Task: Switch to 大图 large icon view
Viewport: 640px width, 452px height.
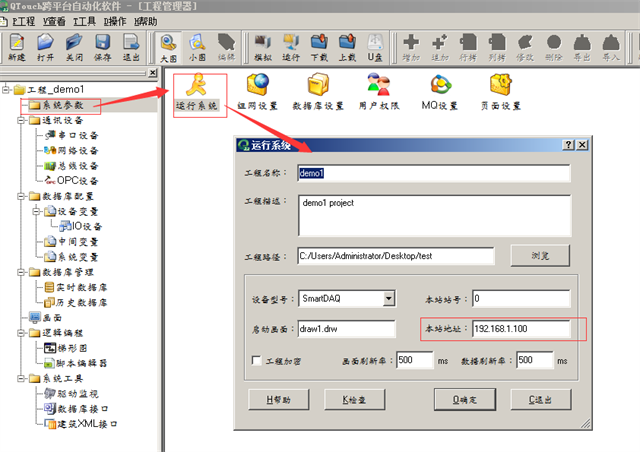Action: [168, 46]
